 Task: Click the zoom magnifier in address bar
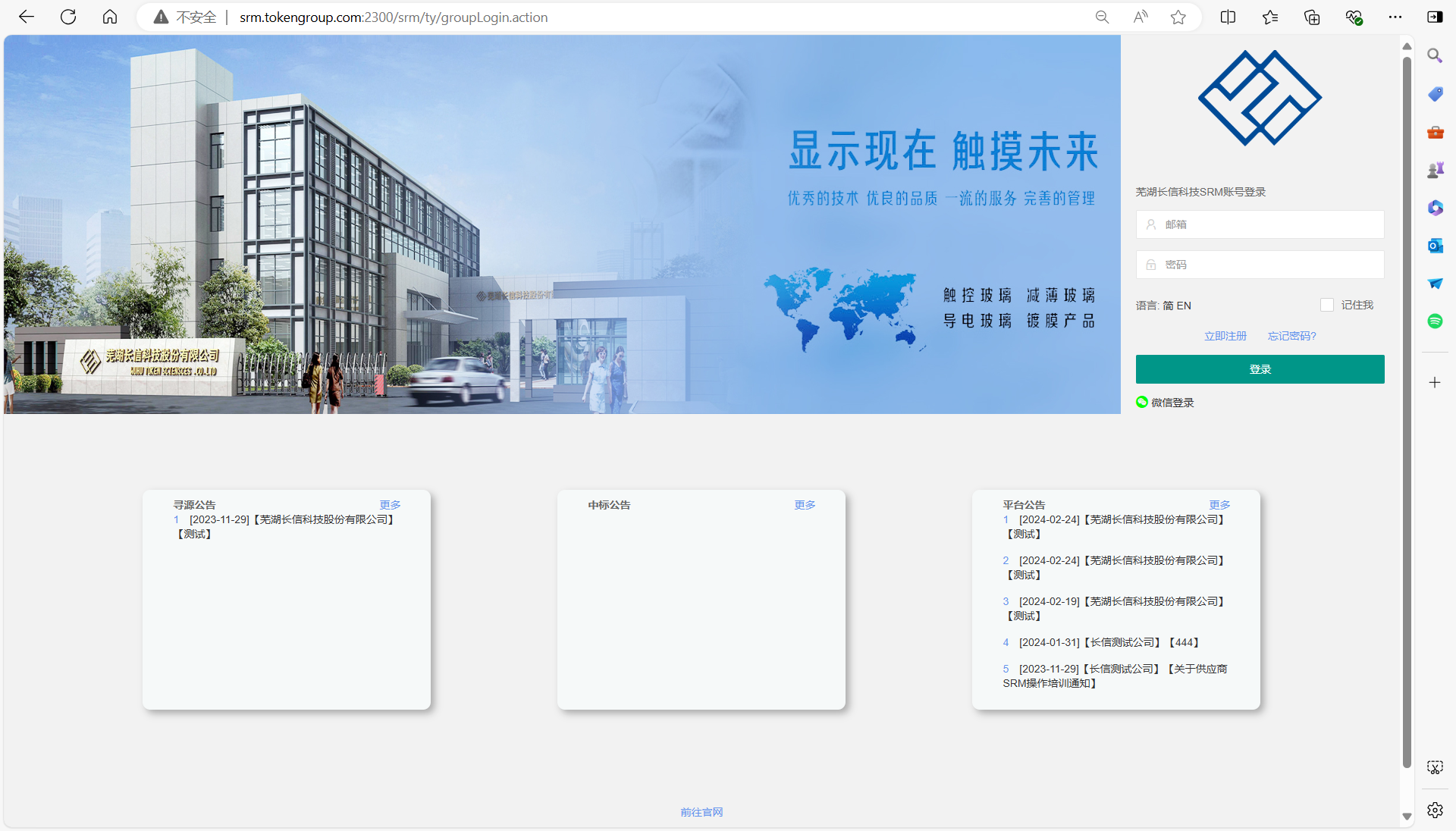[1102, 17]
